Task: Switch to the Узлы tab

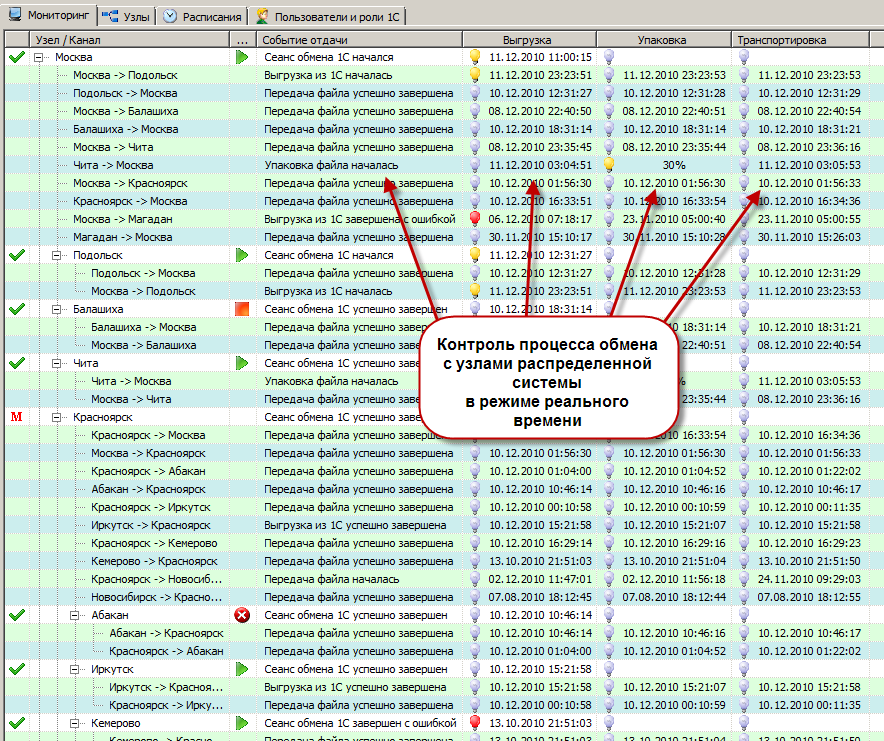Action: (129, 16)
